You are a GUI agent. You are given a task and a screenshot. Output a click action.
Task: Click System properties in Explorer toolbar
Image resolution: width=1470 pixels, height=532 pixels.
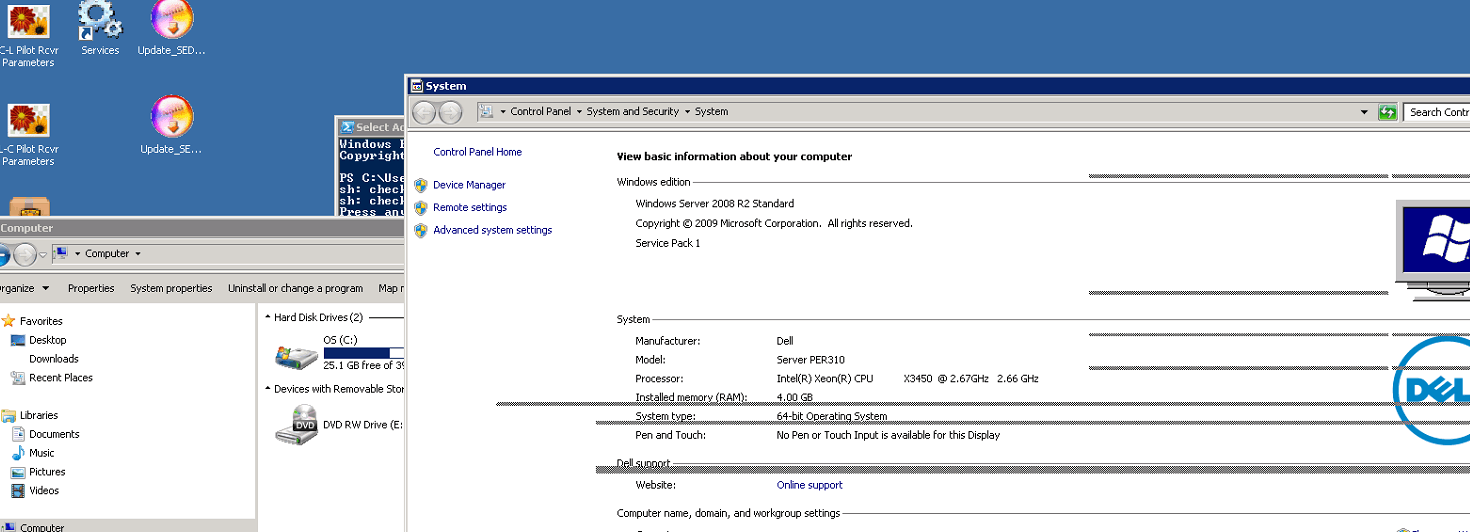tap(171, 288)
